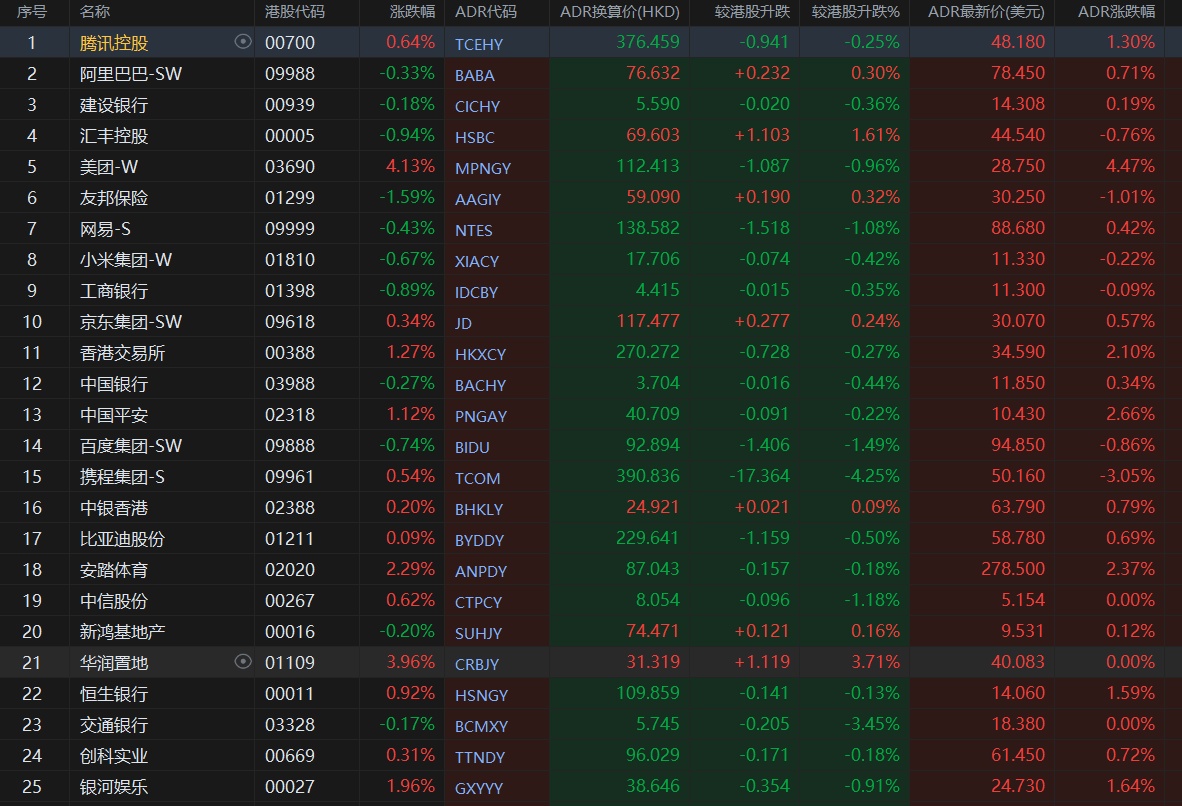Click HK stock code 09618 for 京东集团
Image resolution: width=1182 pixels, height=806 pixels.
(x=290, y=321)
